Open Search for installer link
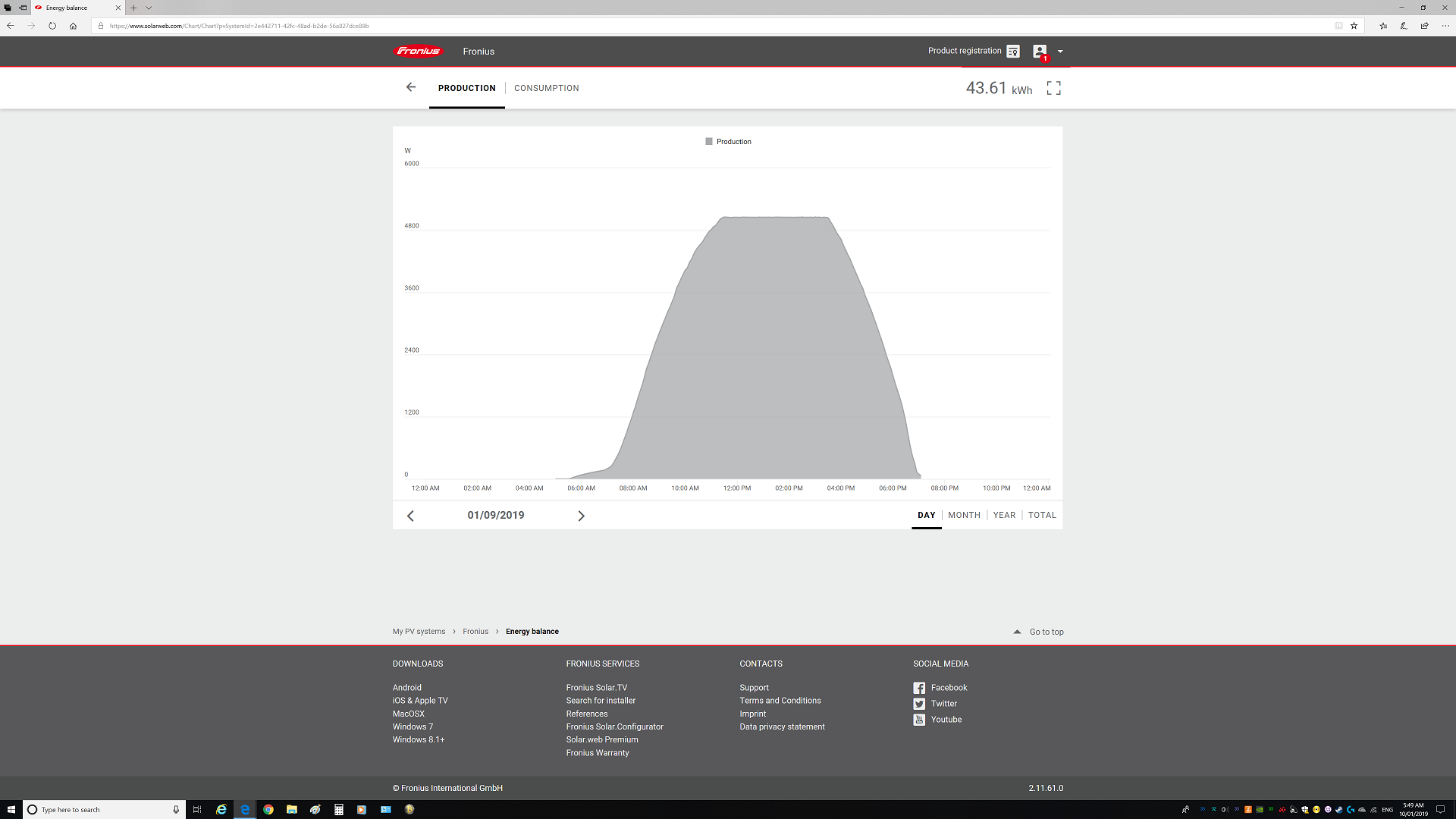Image resolution: width=1456 pixels, height=819 pixels. click(x=601, y=701)
